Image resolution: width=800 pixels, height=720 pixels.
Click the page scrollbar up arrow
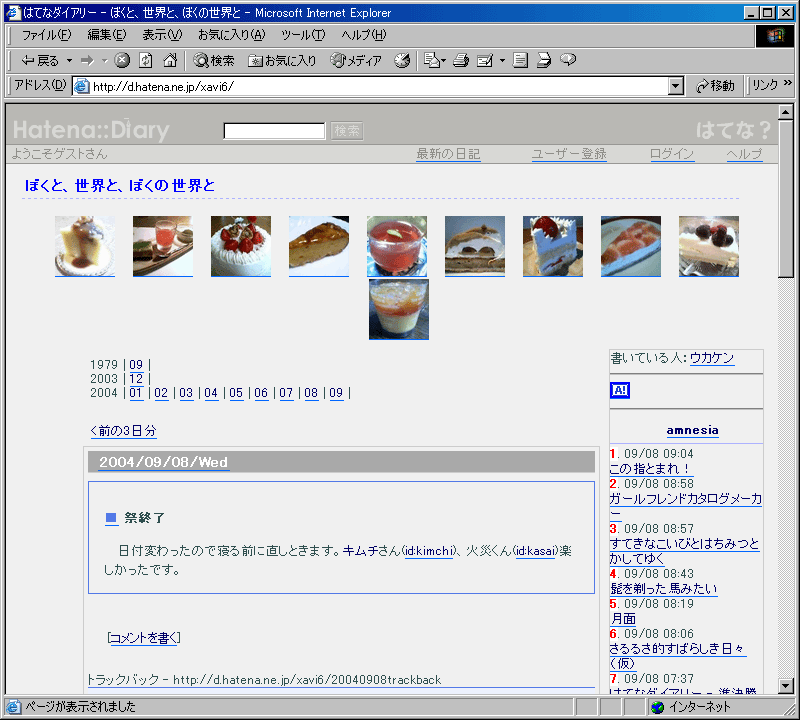coord(786,112)
